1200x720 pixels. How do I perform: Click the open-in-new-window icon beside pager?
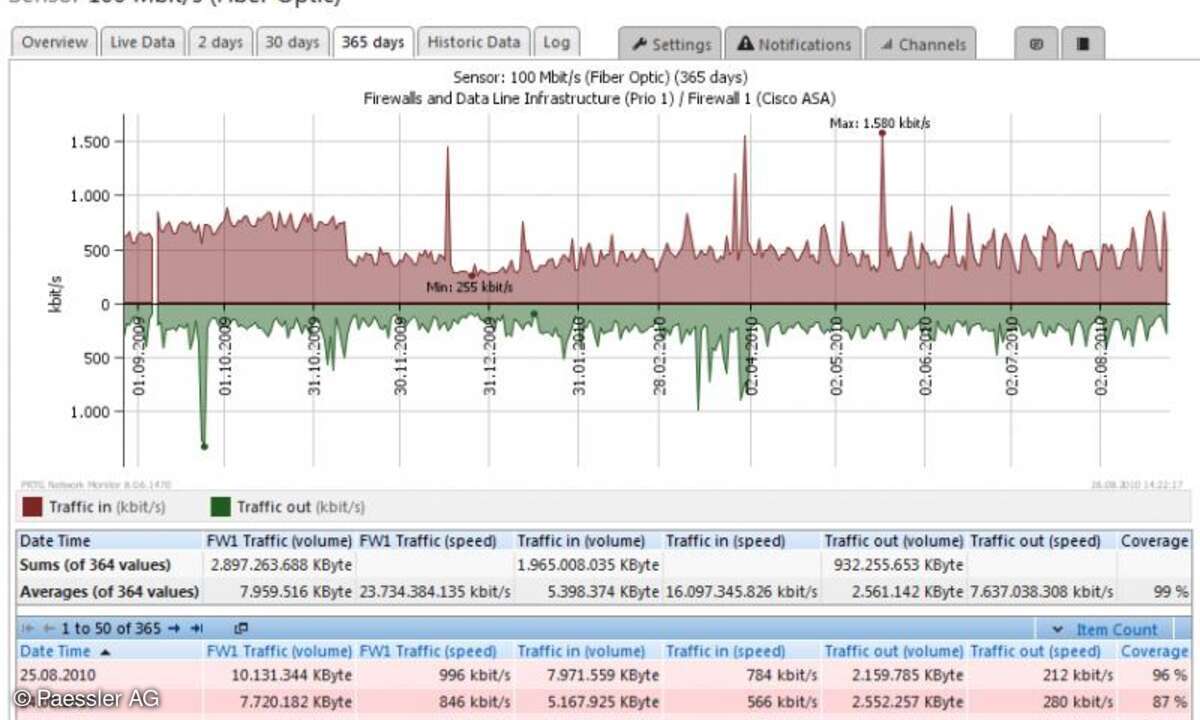tap(240, 629)
